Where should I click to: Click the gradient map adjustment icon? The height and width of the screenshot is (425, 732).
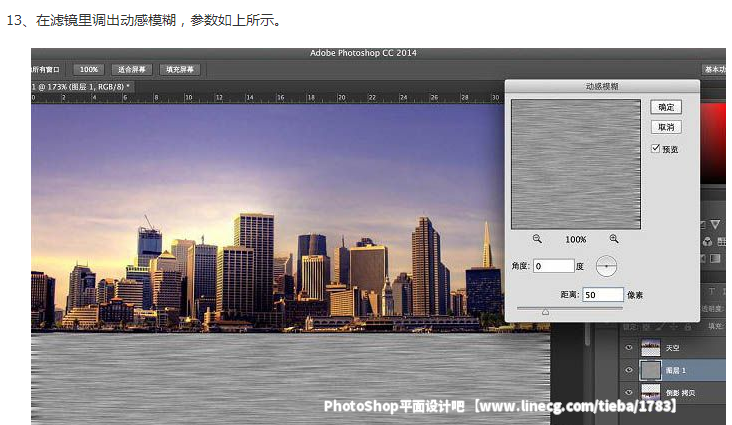tap(715, 258)
